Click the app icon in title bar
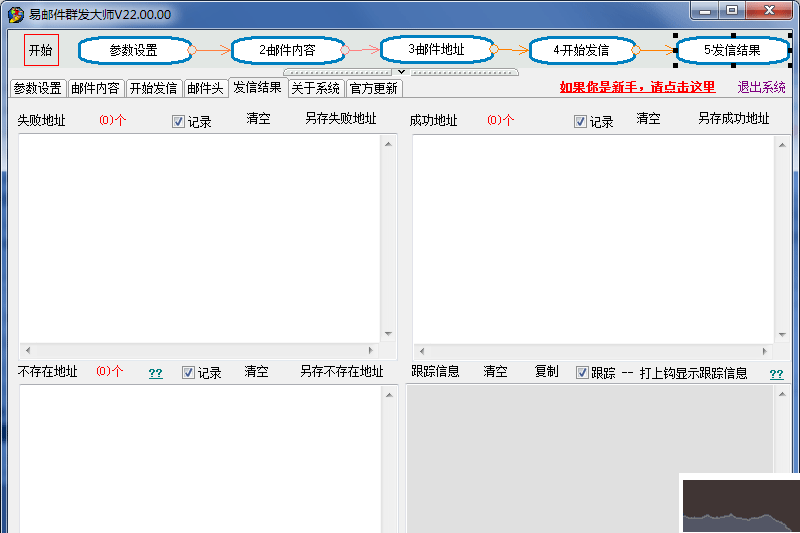 (16, 14)
